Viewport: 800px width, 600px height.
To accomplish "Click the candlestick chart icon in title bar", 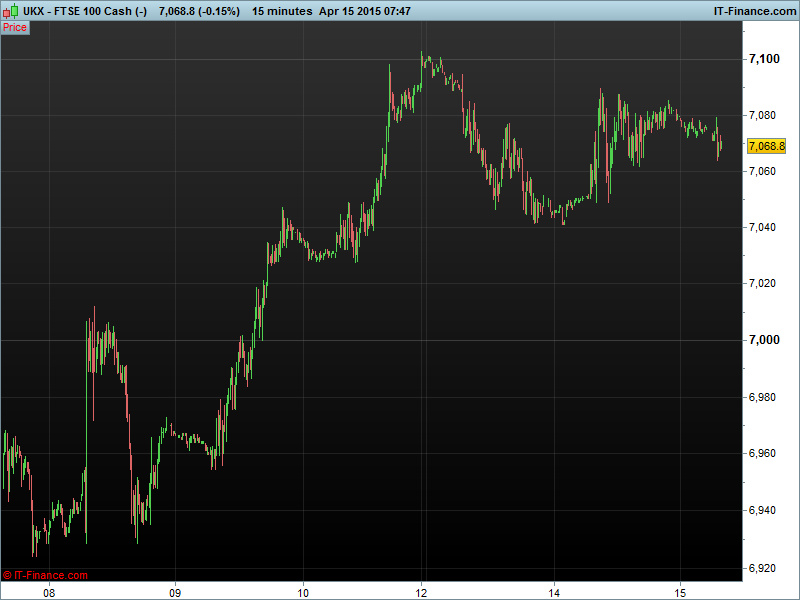I will (x=8, y=10).
